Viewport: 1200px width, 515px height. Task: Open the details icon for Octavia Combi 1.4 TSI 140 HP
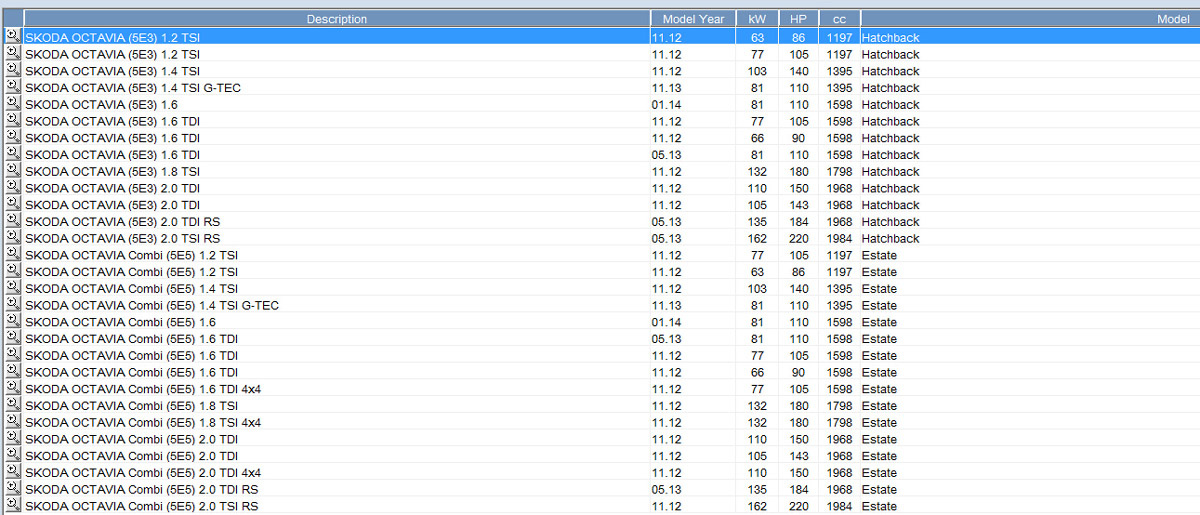[x=12, y=288]
